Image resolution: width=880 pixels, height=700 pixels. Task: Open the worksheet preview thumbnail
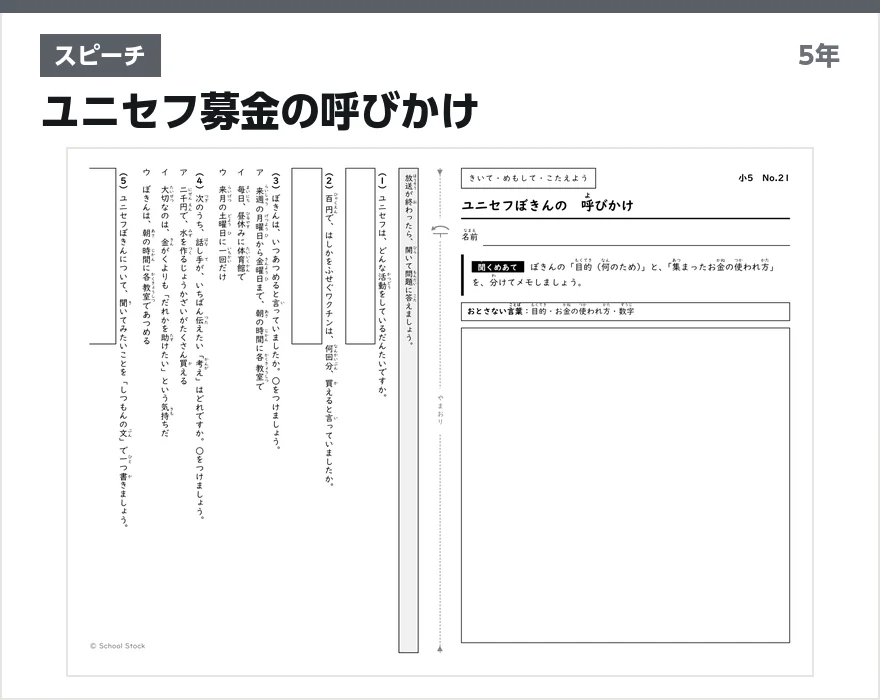[x=440, y=412]
